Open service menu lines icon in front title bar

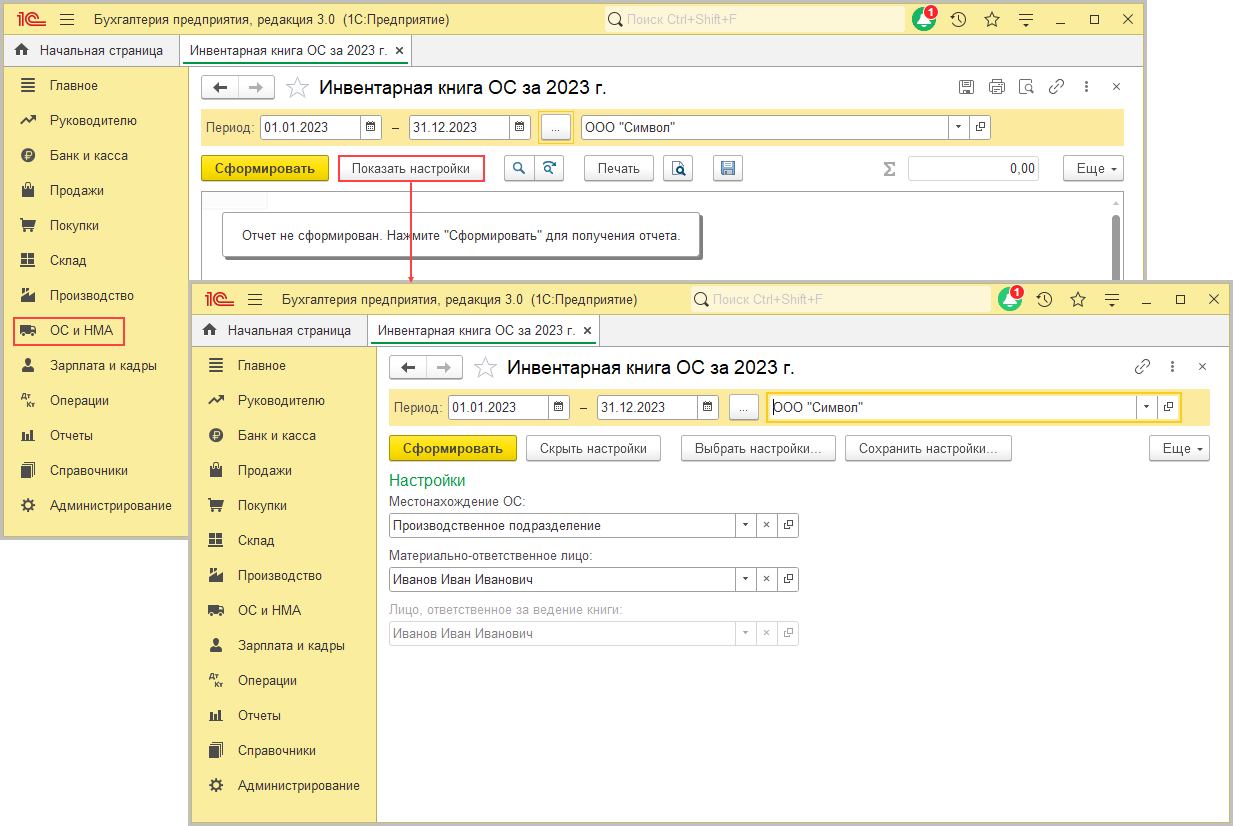coord(1111,299)
